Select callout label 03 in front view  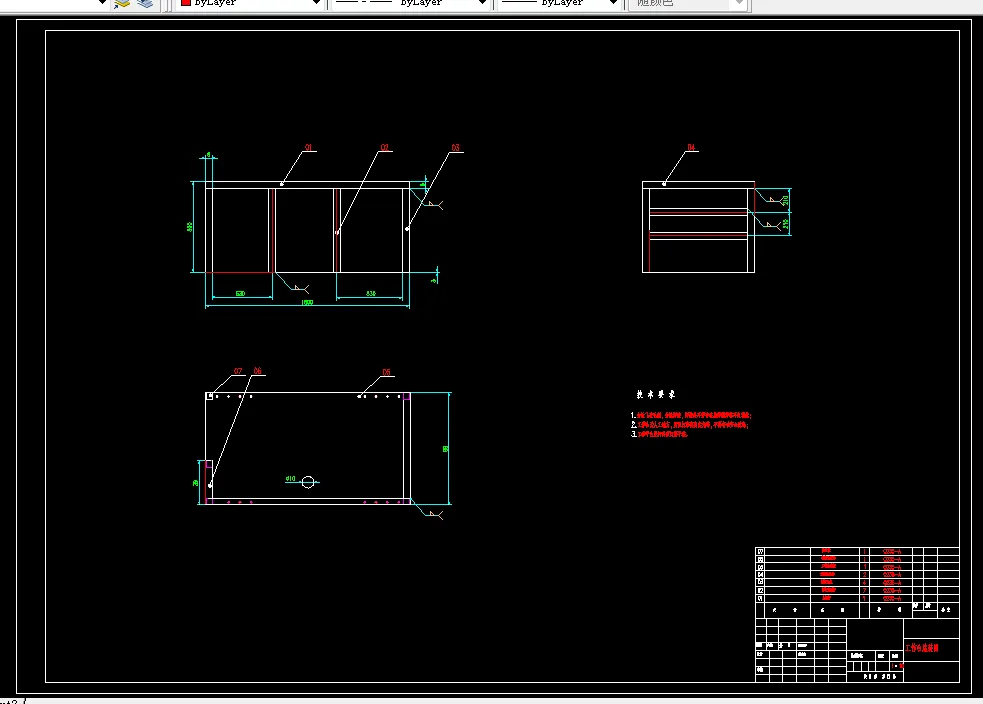[x=456, y=147]
